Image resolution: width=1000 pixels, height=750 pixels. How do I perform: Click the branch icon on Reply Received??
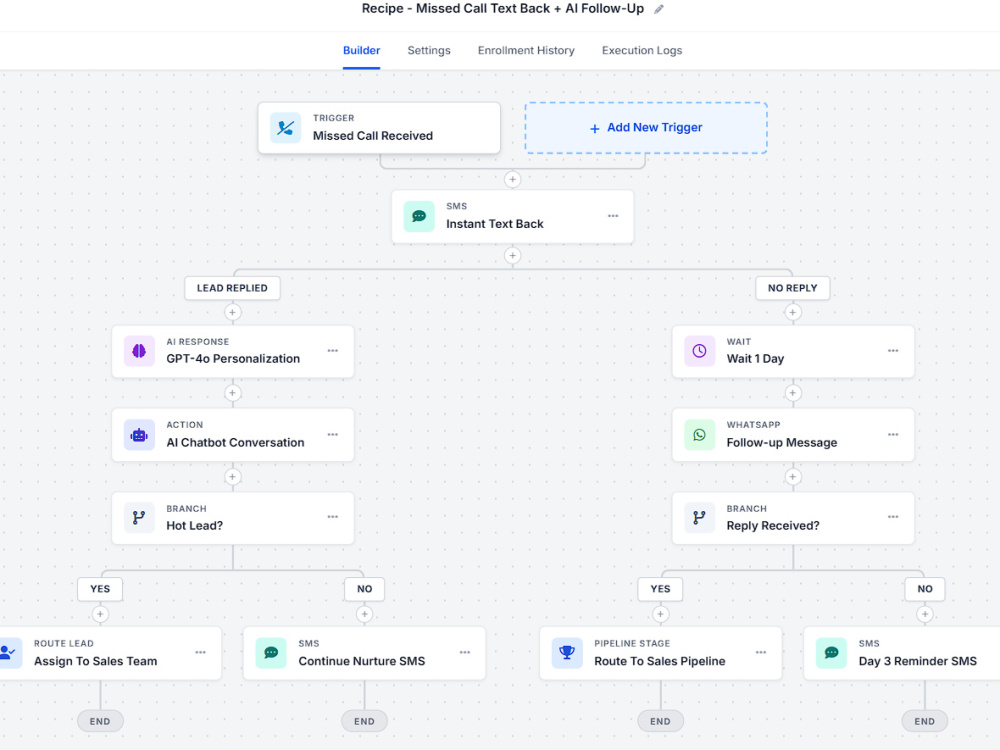(700, 517)
